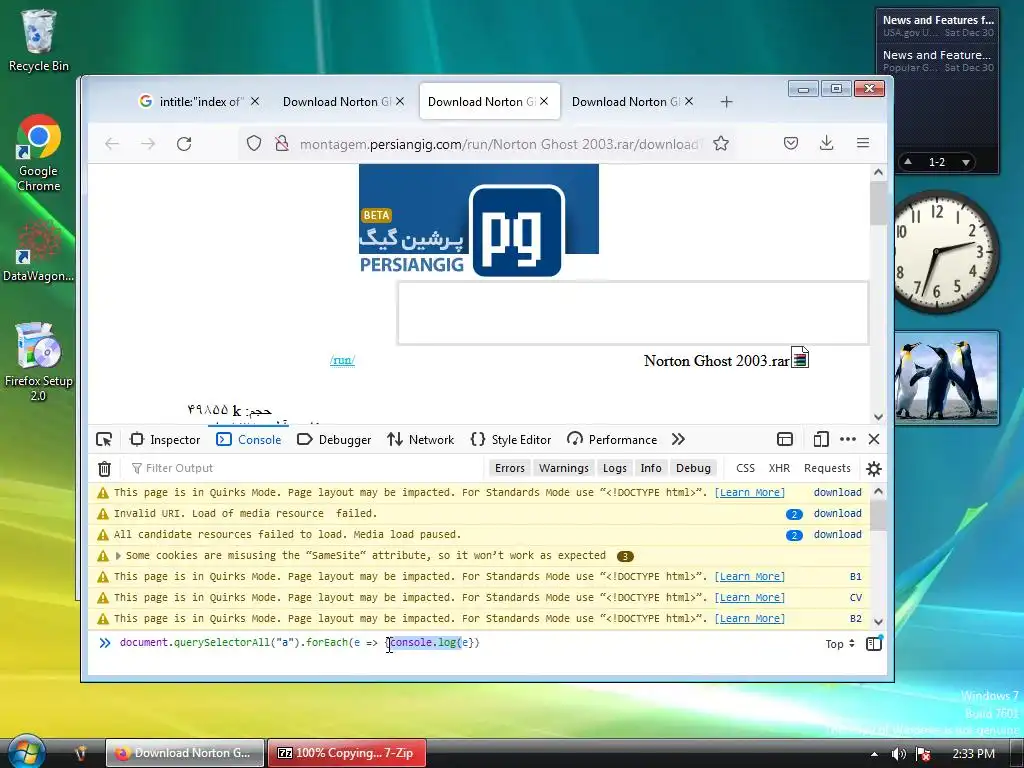Click the /run/ link on the page
Viewport: 1024px width, 768px height.
[x=342, y=360]
